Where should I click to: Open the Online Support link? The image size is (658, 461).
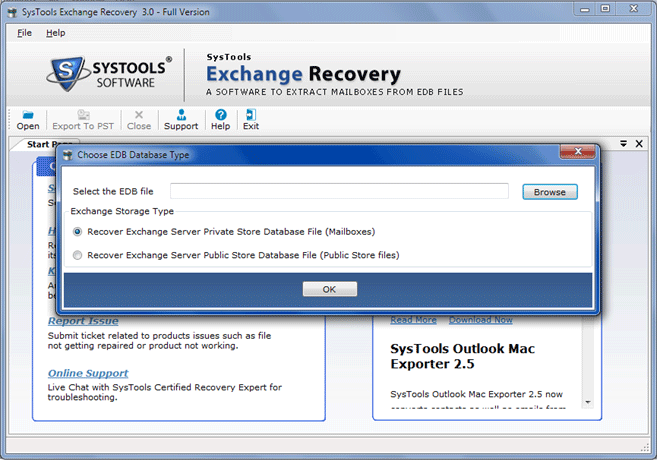click(x=88, y=373)
